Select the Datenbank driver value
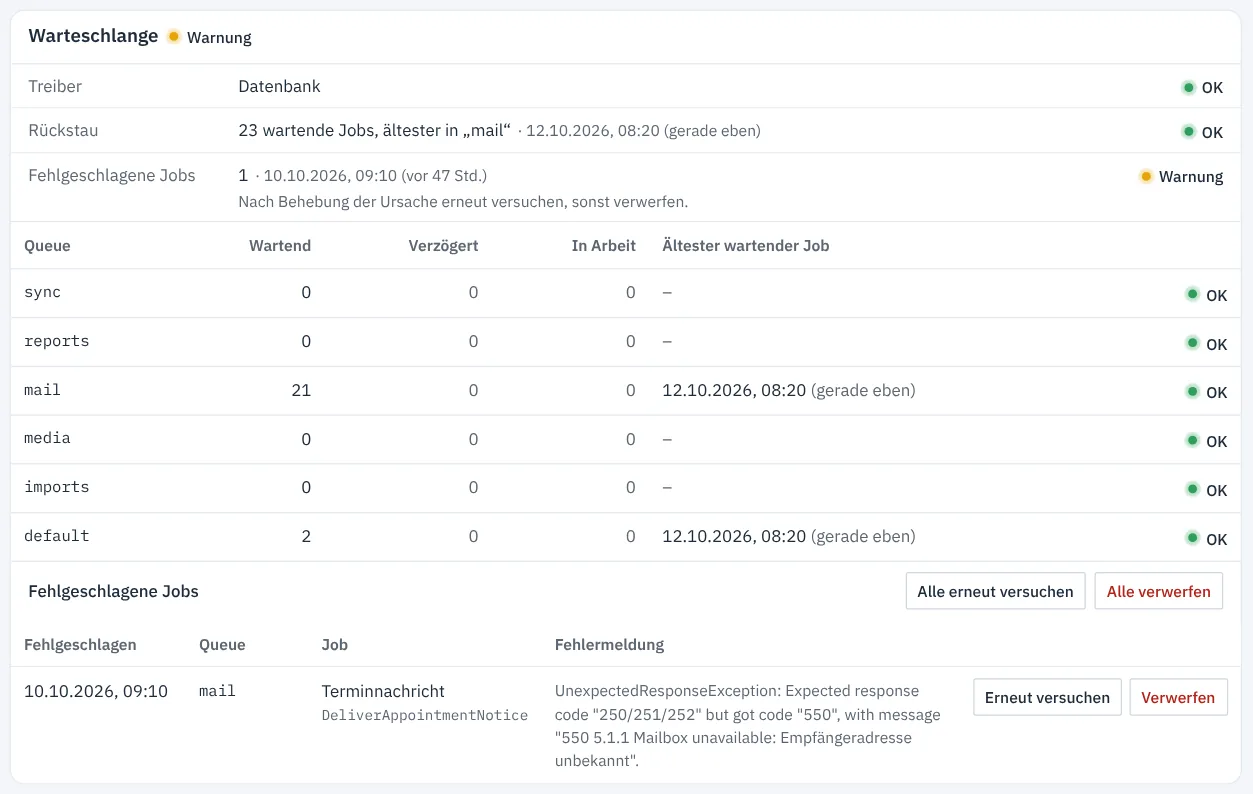 279,86
